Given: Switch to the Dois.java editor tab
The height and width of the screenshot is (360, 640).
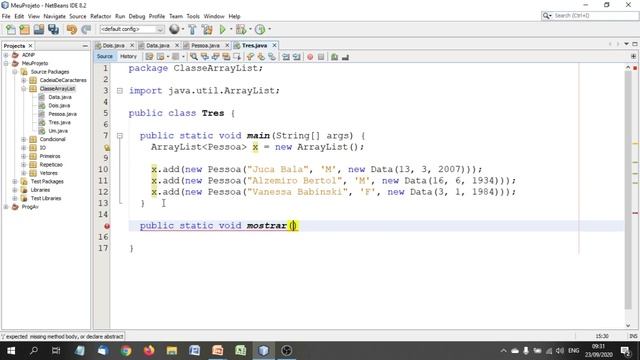Looking at the screenshot, I should [113, 45].
